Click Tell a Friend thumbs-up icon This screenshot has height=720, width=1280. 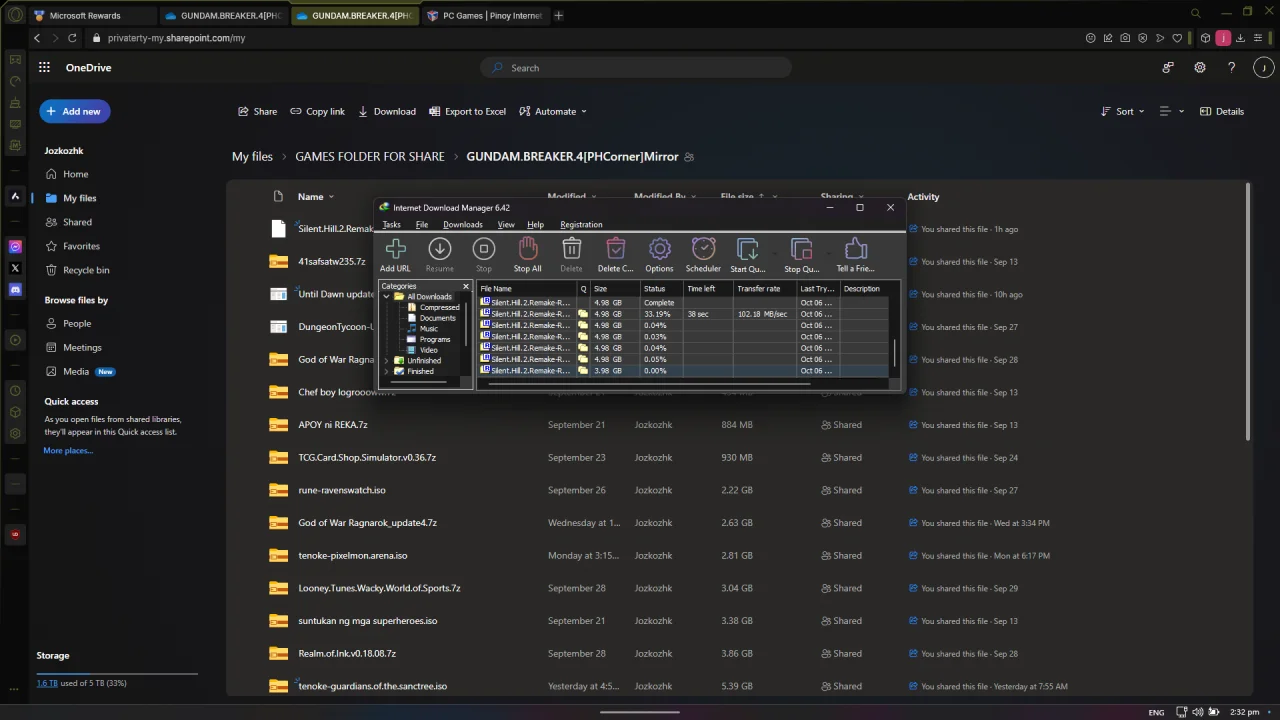click(x=855, y=249)
